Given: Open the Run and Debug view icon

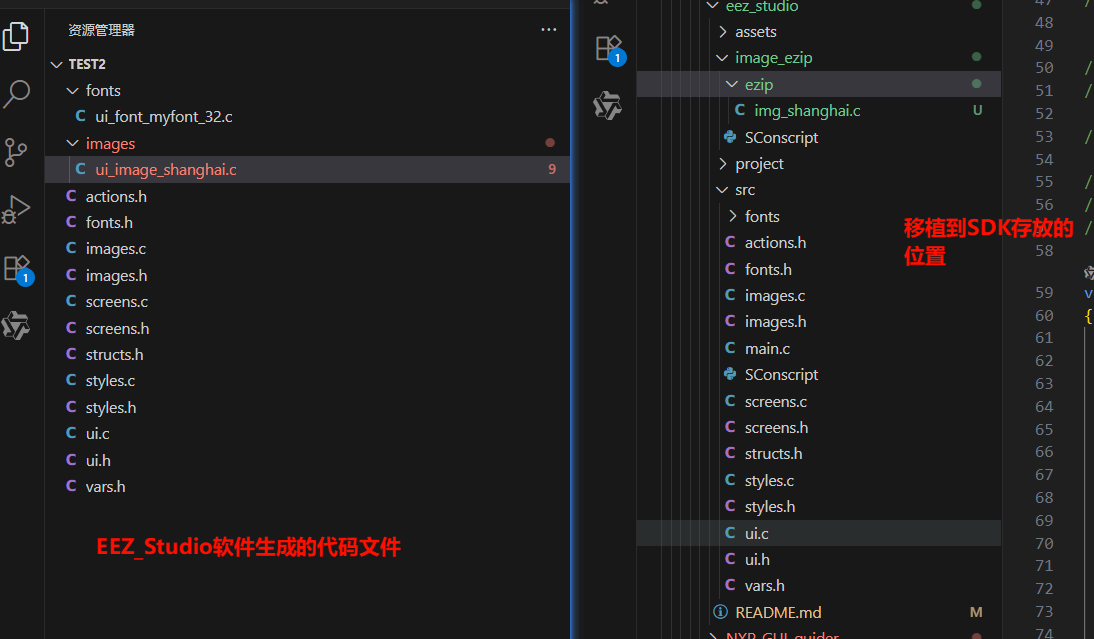Looking at the screenshot, I should coord(17,210).
